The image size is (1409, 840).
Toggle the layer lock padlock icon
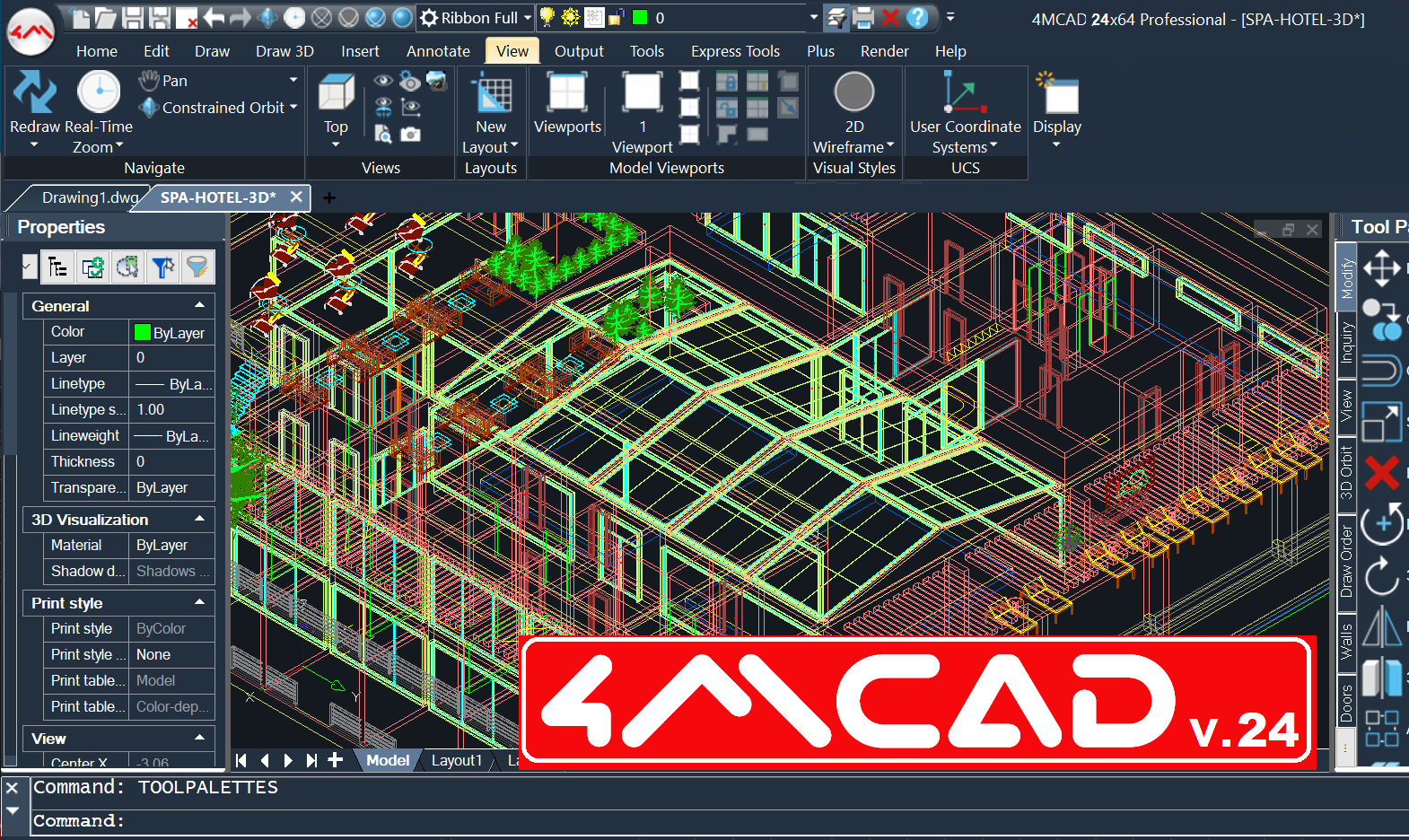click(617, 17)
